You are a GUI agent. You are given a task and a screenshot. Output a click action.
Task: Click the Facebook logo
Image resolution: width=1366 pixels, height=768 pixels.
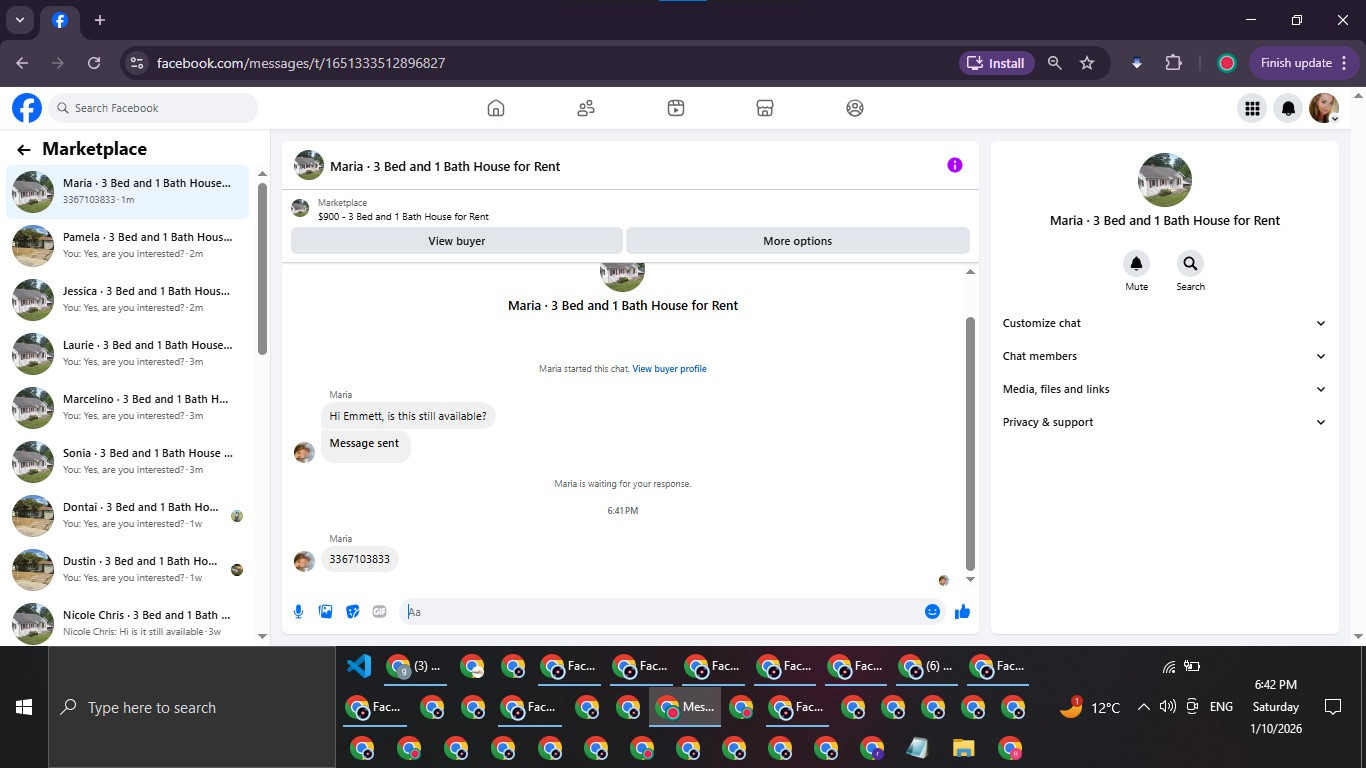(x=27, y=108)
